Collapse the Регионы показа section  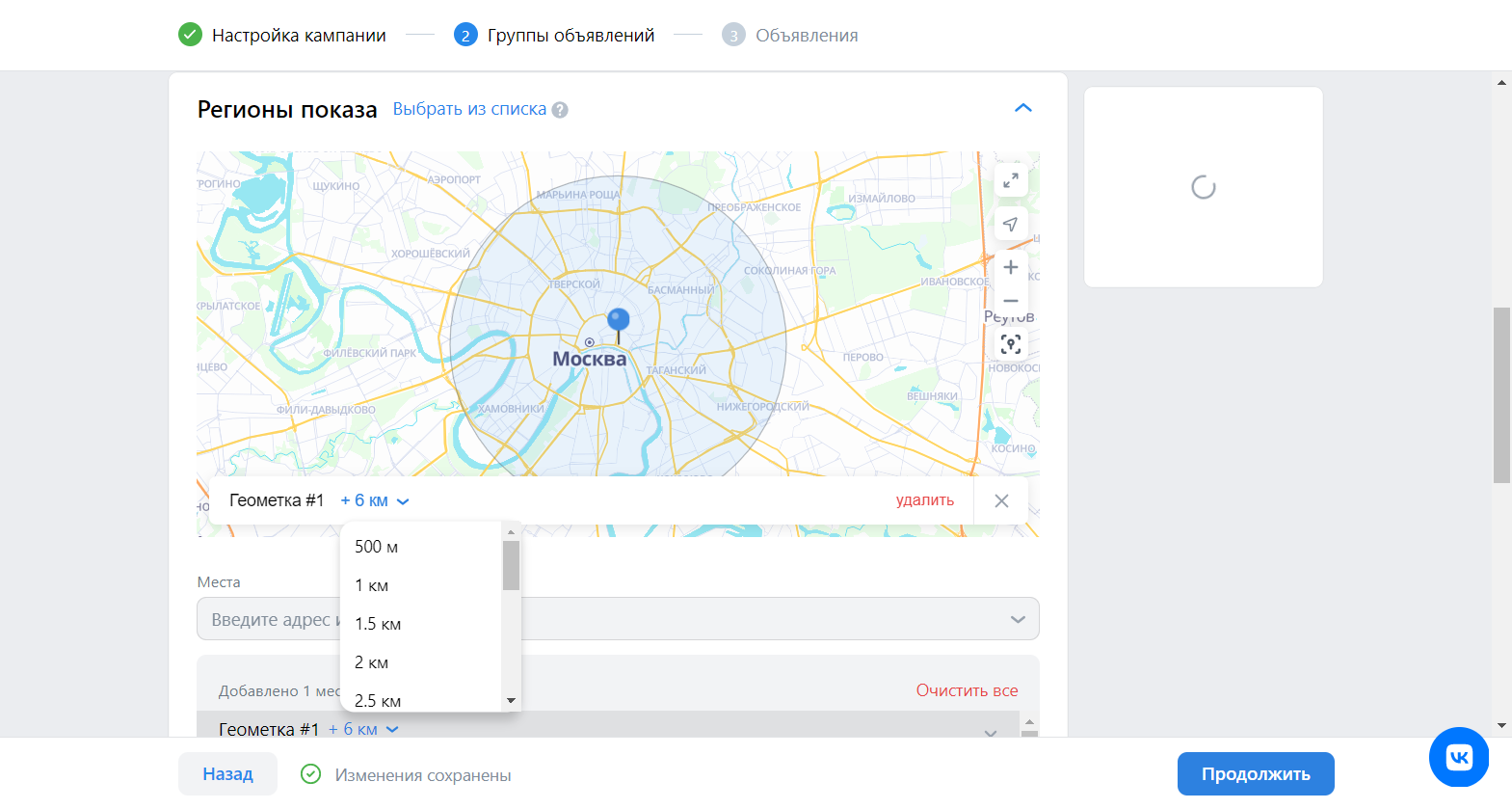pyautogui.click(x=1022, y=108)
